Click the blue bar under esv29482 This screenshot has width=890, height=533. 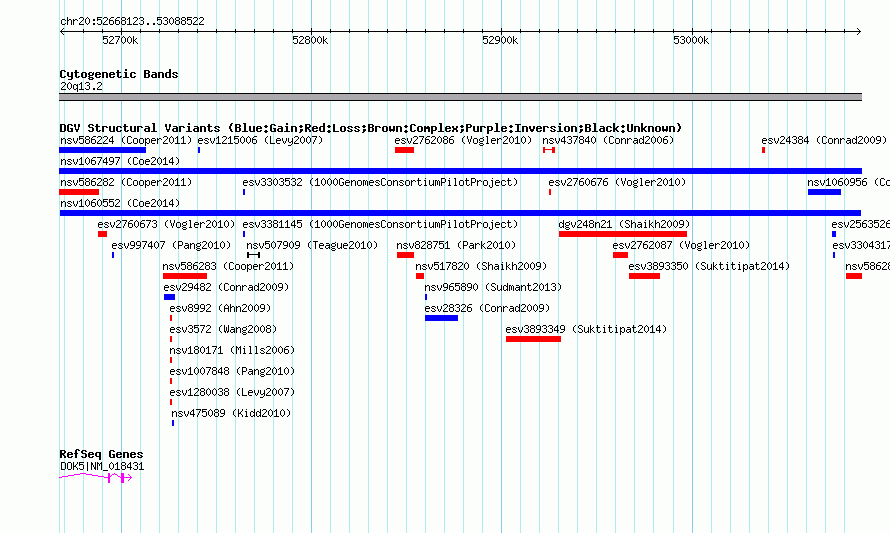pyautogui.click(x=169, y=297)
